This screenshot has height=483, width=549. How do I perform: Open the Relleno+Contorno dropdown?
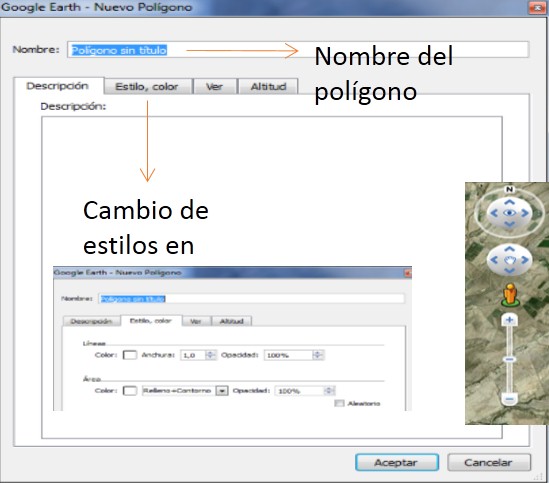[222, 391]
